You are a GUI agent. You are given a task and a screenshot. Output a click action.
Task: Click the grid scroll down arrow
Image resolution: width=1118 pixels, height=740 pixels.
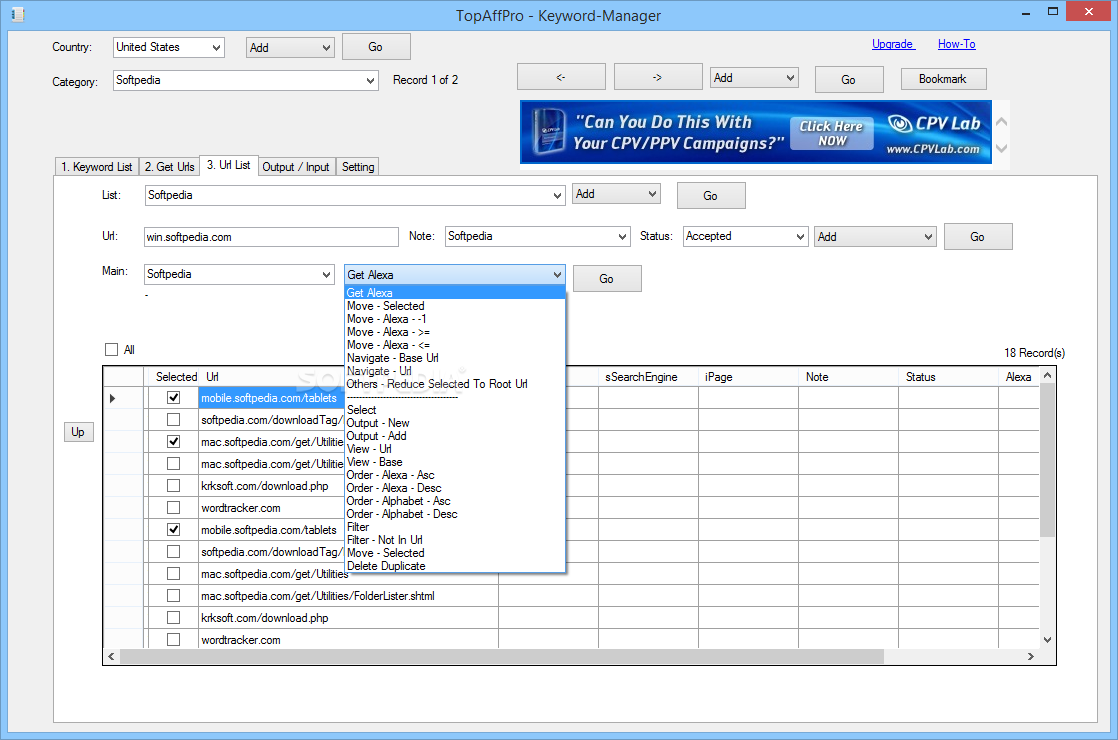(1047, 640)
